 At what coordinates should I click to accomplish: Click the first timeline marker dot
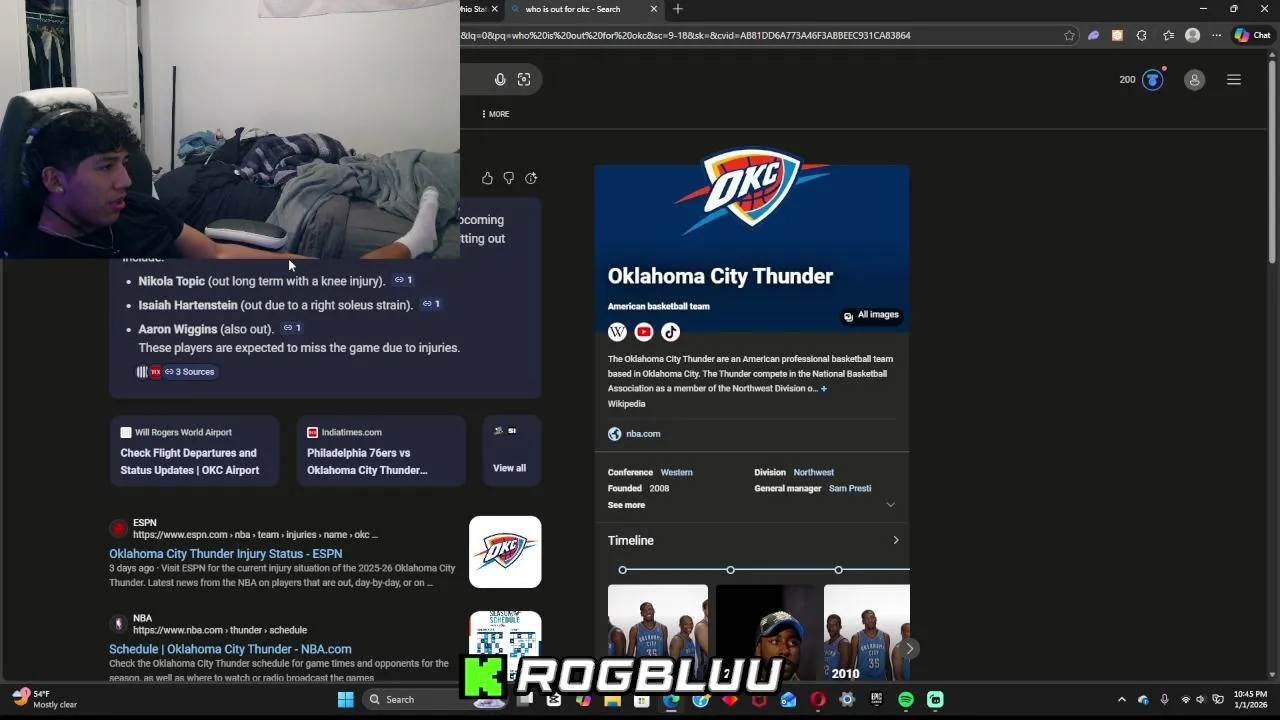[x=623, y=570]
